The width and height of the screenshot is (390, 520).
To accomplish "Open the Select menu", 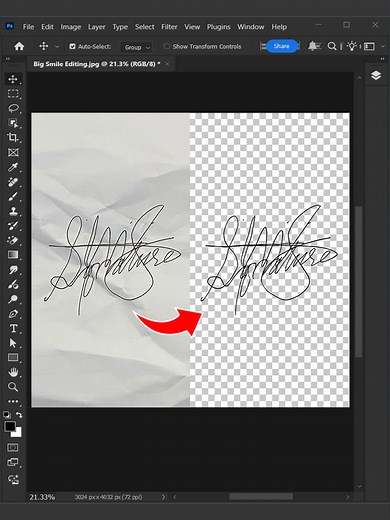I will [144, 27].
